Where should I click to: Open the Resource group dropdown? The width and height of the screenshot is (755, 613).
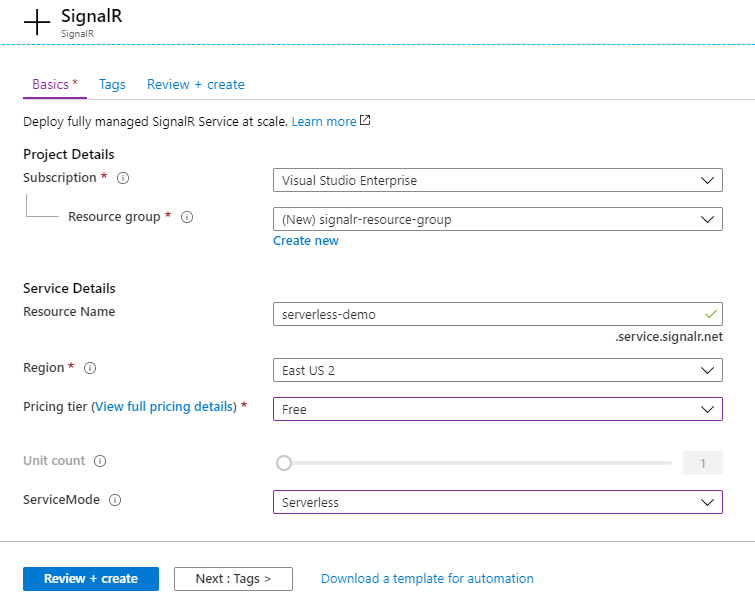tap(498, 219)
